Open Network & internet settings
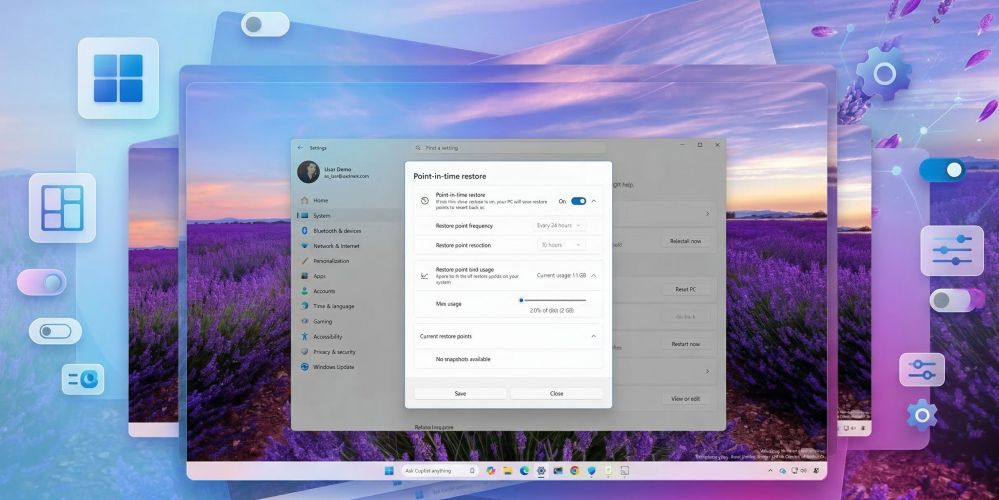999x500 pixels. [x=336, y=246]
